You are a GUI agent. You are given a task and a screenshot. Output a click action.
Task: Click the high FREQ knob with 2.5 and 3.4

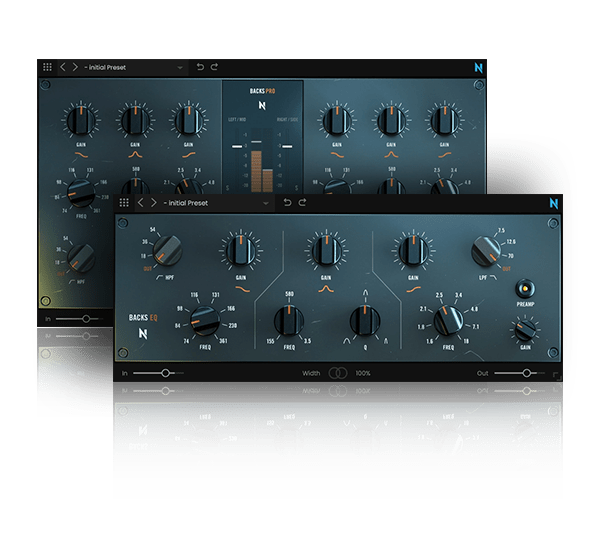tap(448, 321)
